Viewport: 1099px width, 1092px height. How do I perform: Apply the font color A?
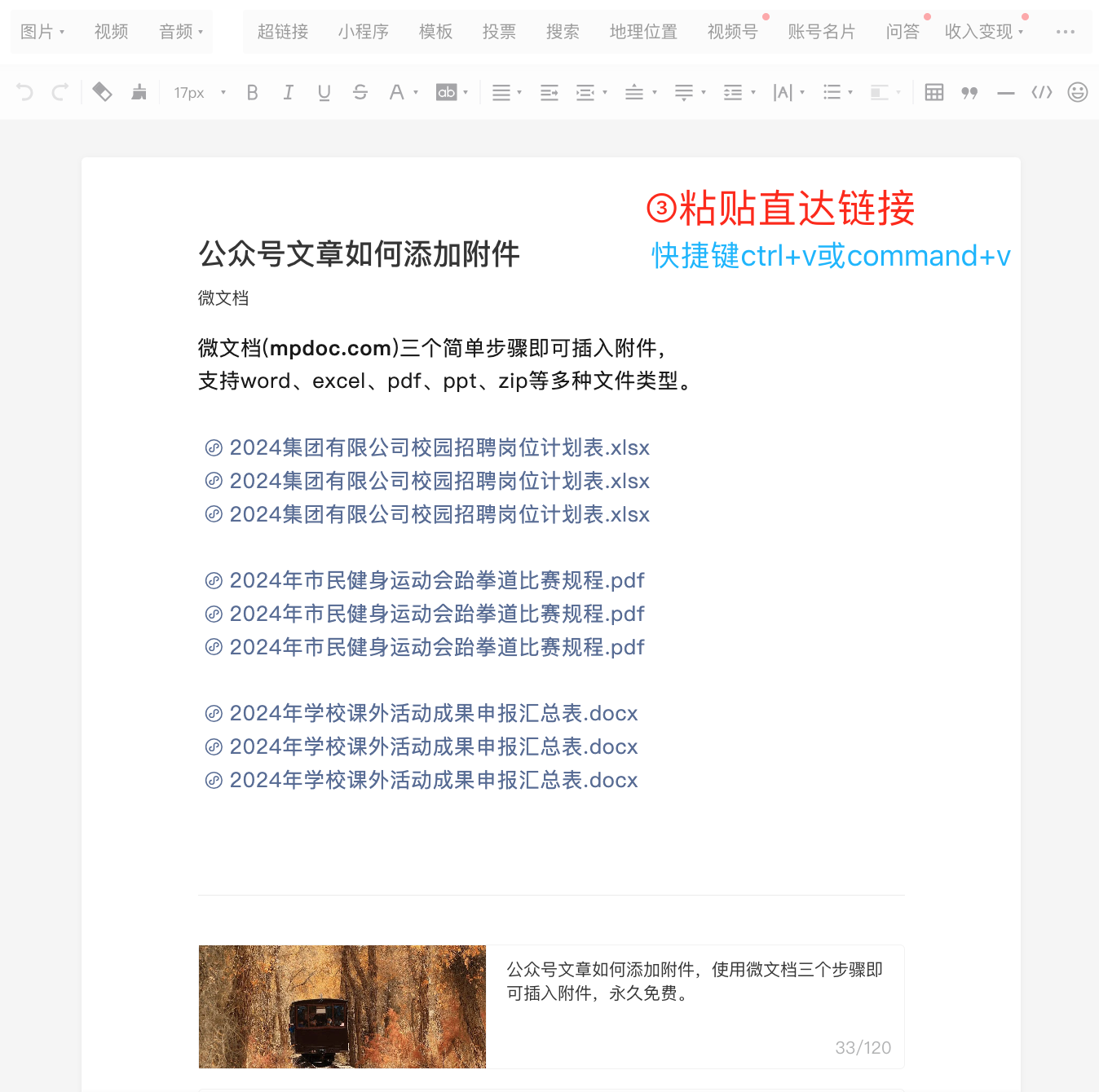[x=396, y=92]
